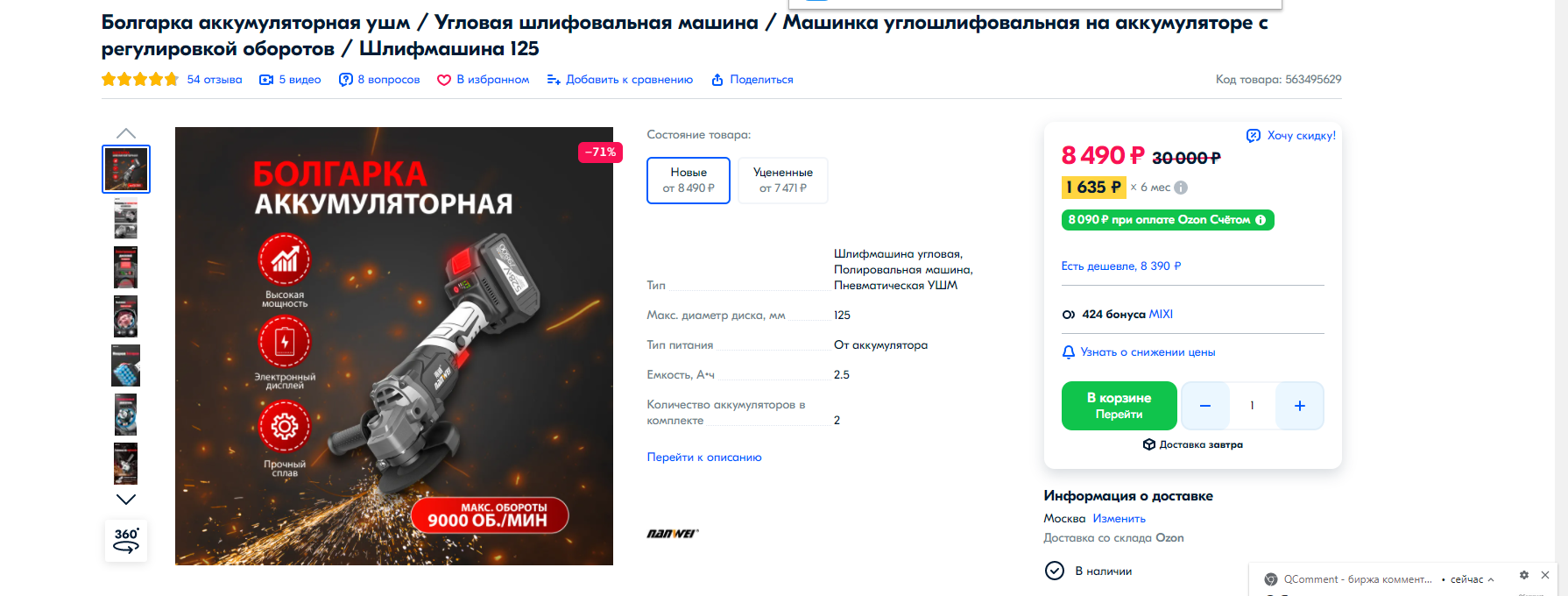This screenshot has width=1568, height=596.
Task: Click the Хочу скидку discount icon
Action: [1254, 135]
